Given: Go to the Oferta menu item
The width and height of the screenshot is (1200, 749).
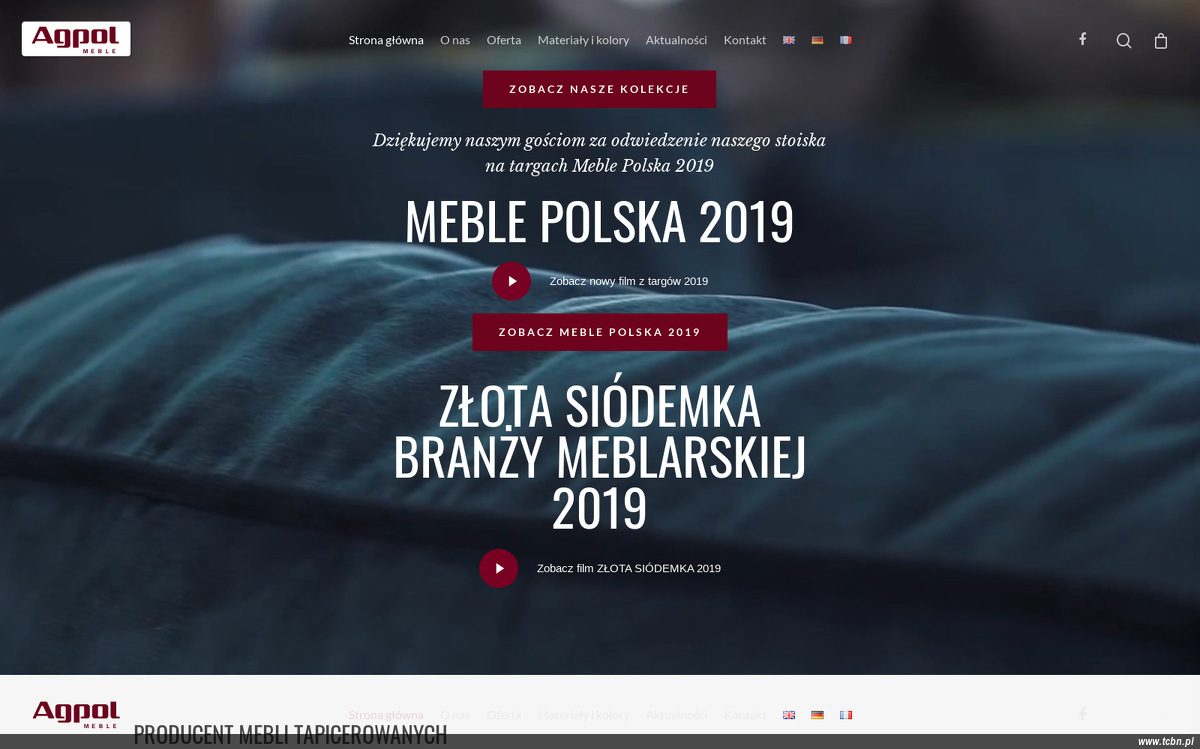Looking at the screenshot, I should pos(504,40).
